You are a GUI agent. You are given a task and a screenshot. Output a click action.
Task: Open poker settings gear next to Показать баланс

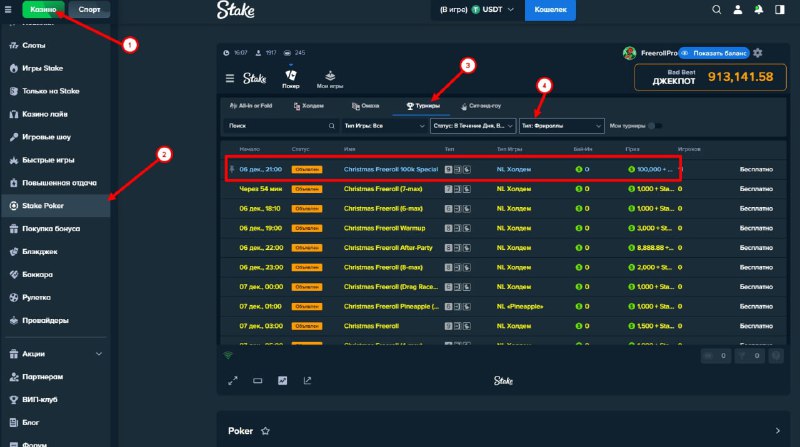click(757, 52)
